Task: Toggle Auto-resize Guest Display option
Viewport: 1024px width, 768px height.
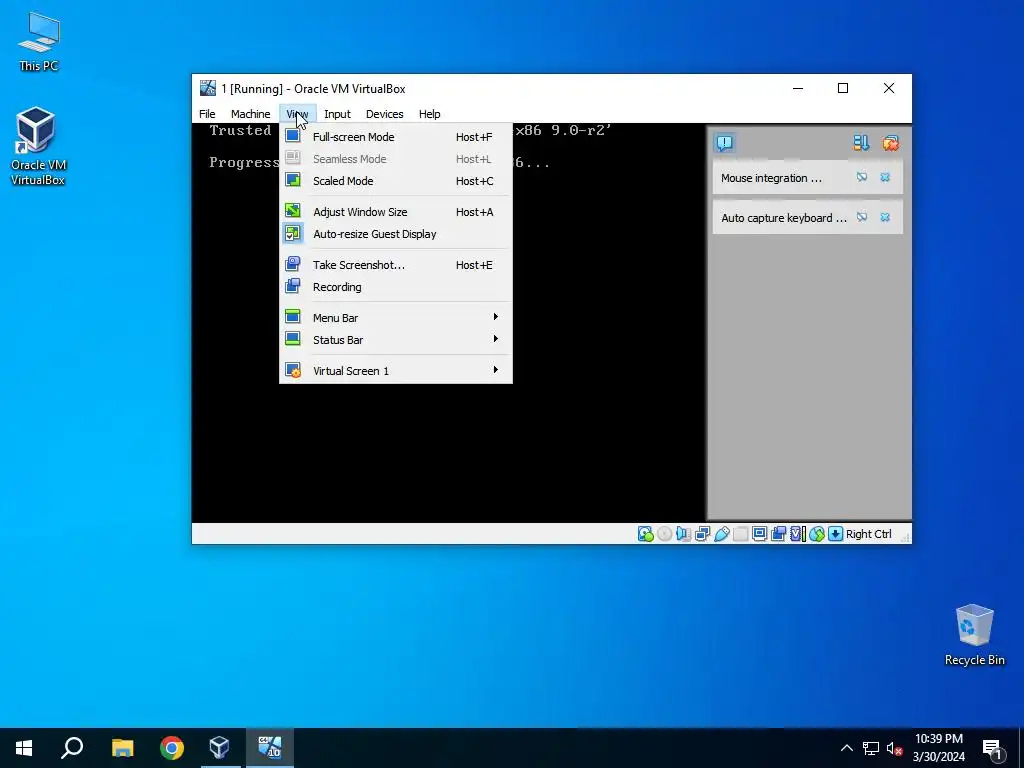Action: 395,234
